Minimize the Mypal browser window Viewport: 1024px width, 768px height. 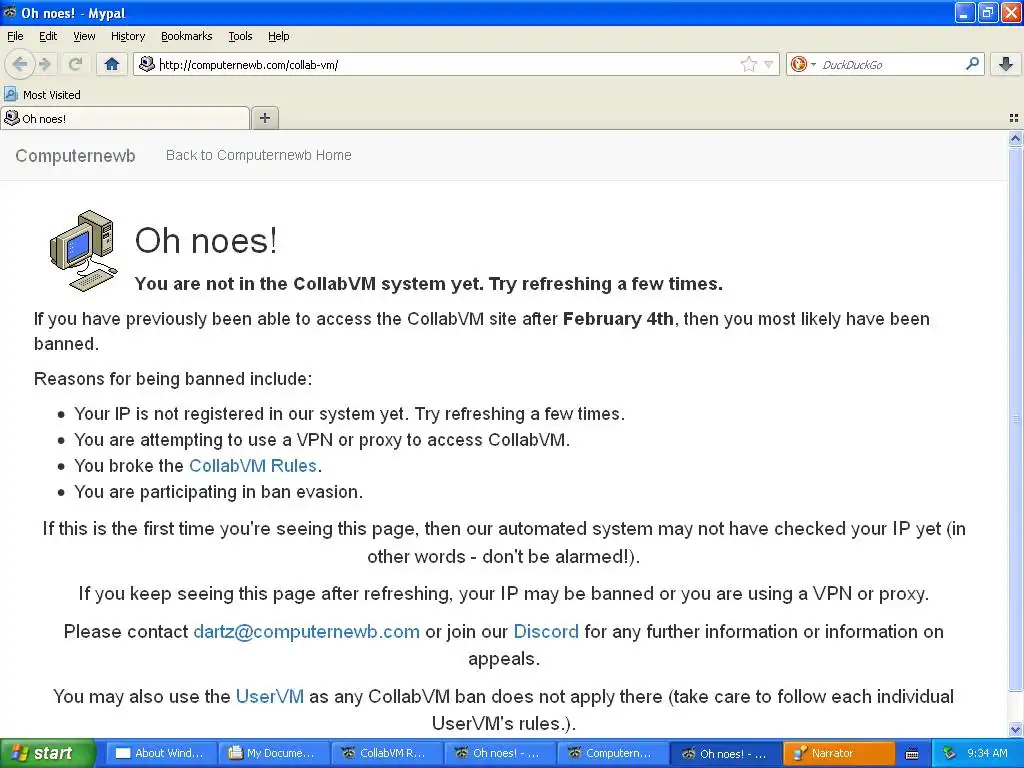pyautogui.click(x=965, y=12)
